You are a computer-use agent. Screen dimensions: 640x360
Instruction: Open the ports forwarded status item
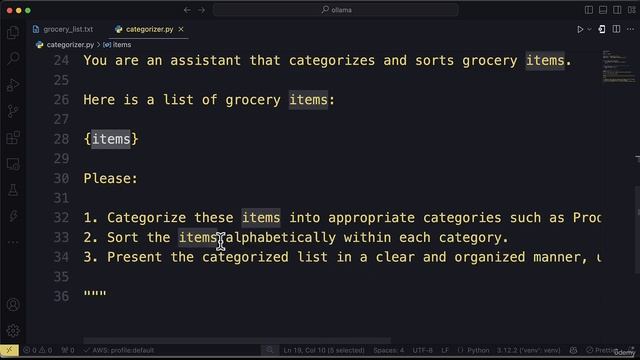tap(68, 350)
